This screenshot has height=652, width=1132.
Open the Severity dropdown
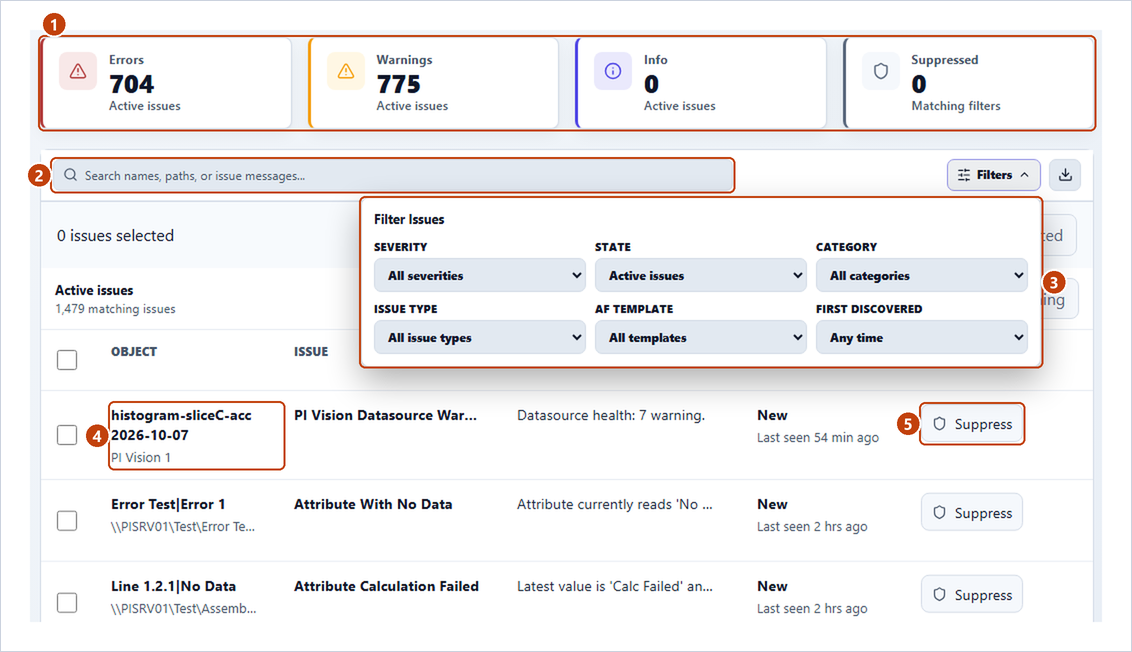tap(479, 275)
